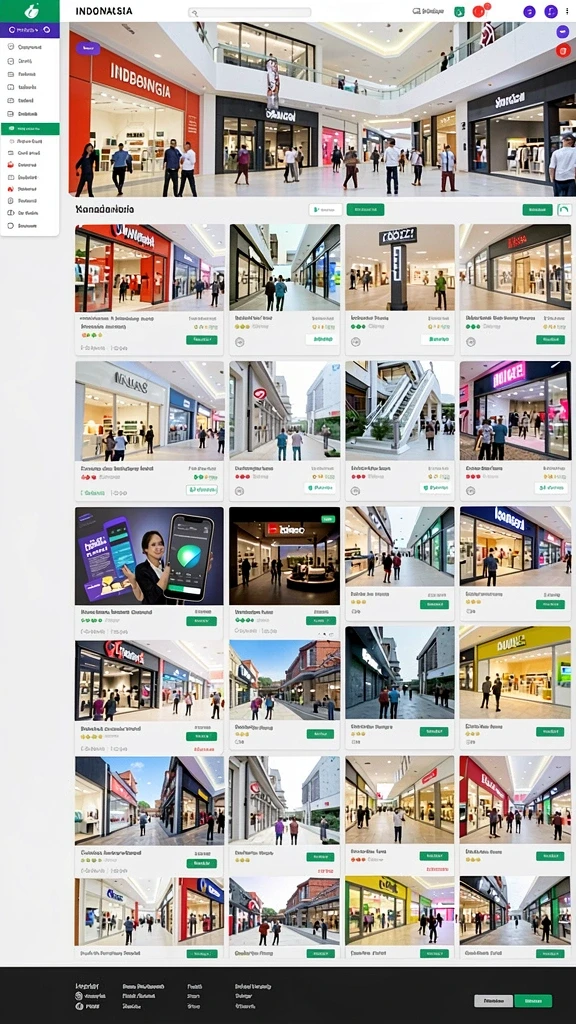Click the round gray icon on the second listing card
The width and height of the screenshot is (576, 1024).
pyautogui.click(x=240, y=341)
